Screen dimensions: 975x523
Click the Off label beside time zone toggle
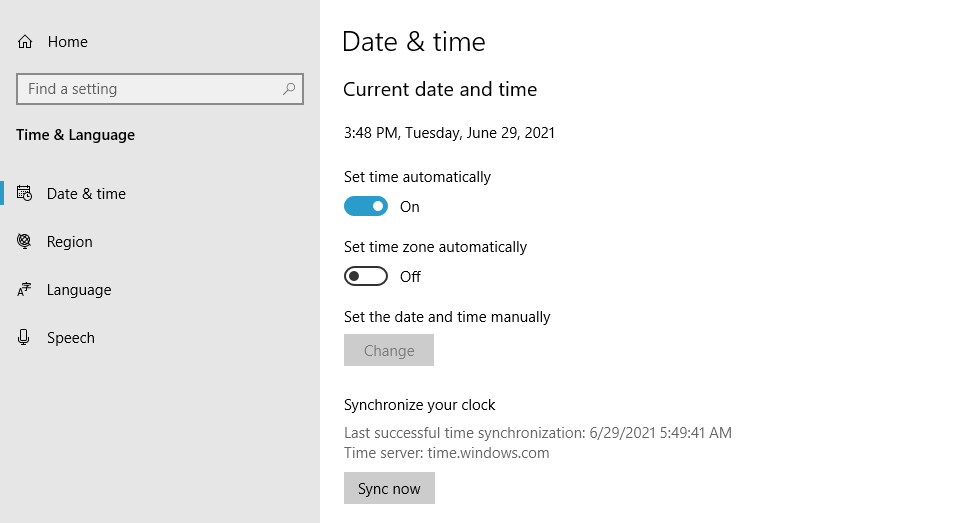pyautogui.click(x=410, y=277)
